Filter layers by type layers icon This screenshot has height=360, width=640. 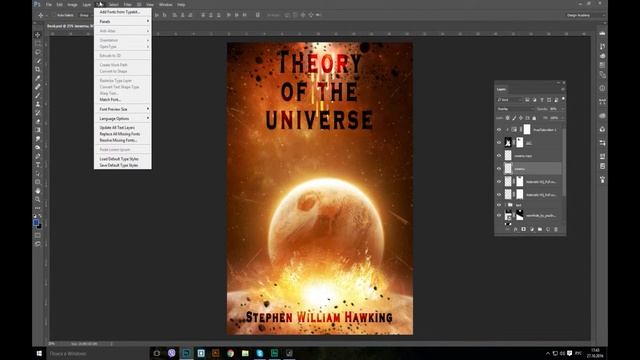click(542, 100)
